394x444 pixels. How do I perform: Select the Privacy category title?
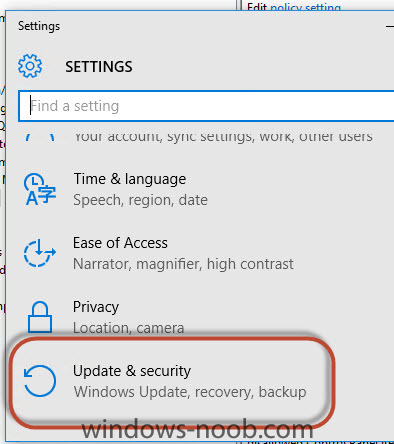coord(96,307)
